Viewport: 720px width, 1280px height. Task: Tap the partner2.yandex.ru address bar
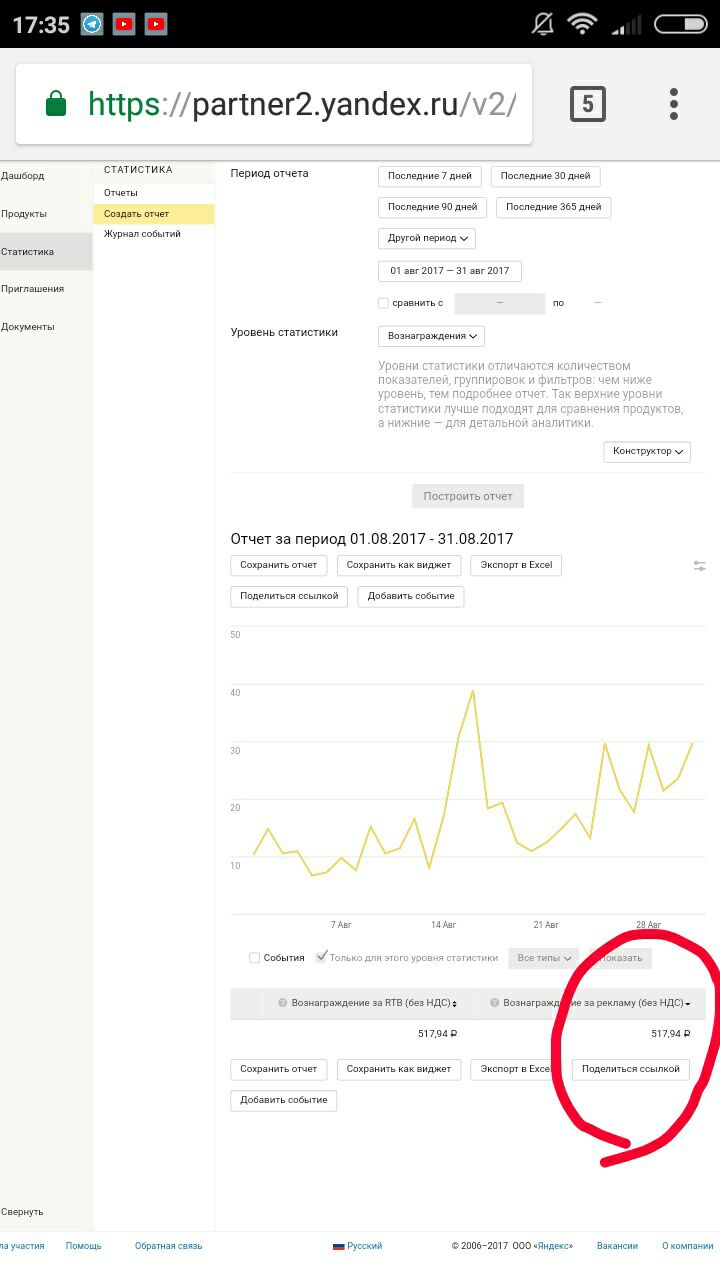point(274,104)
